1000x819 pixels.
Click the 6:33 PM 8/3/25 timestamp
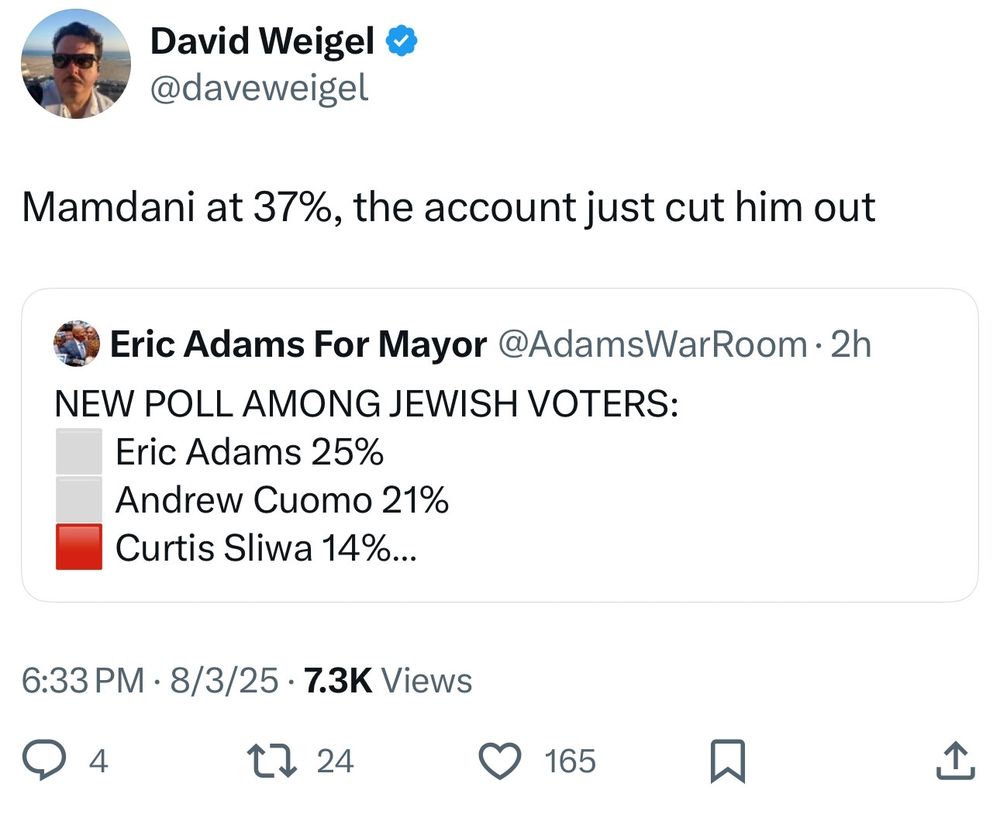[x=151, y=681]
